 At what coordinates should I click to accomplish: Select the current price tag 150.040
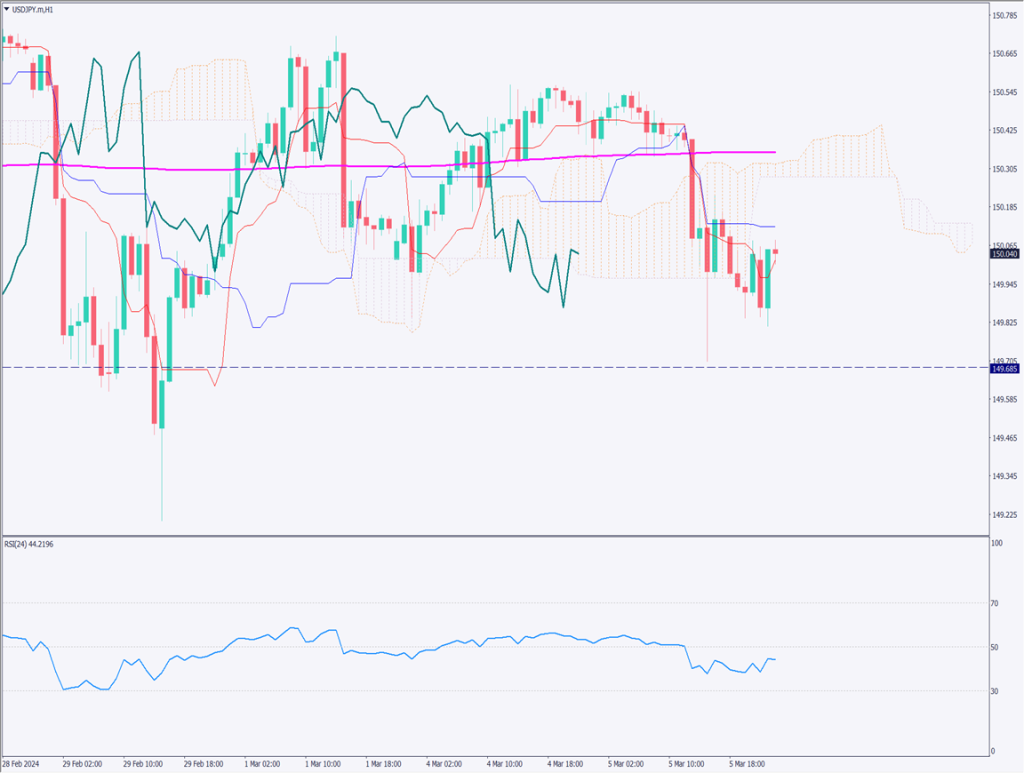pos(1004,254)
